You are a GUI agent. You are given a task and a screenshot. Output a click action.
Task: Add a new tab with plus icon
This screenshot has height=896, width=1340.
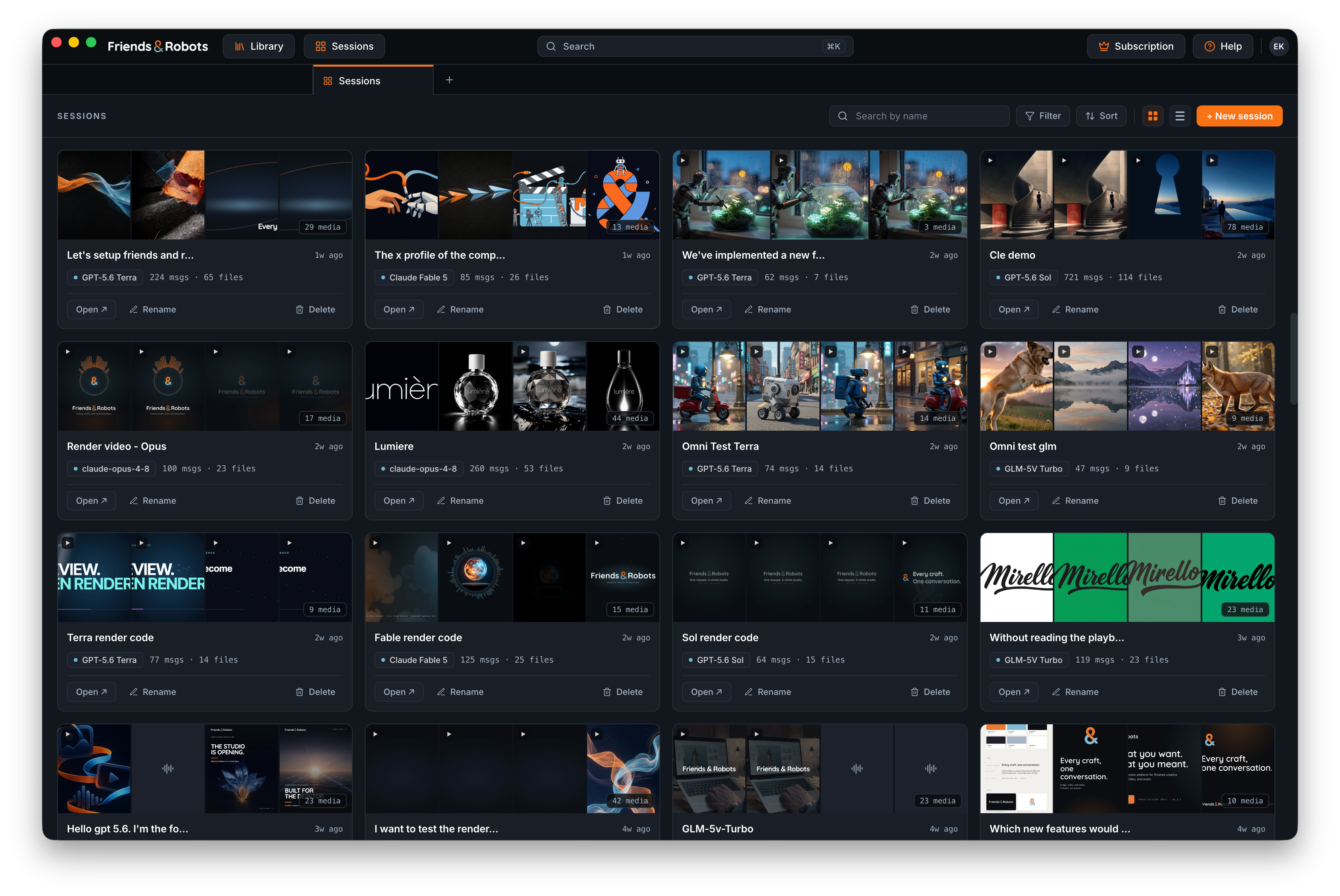click(449, 80)
